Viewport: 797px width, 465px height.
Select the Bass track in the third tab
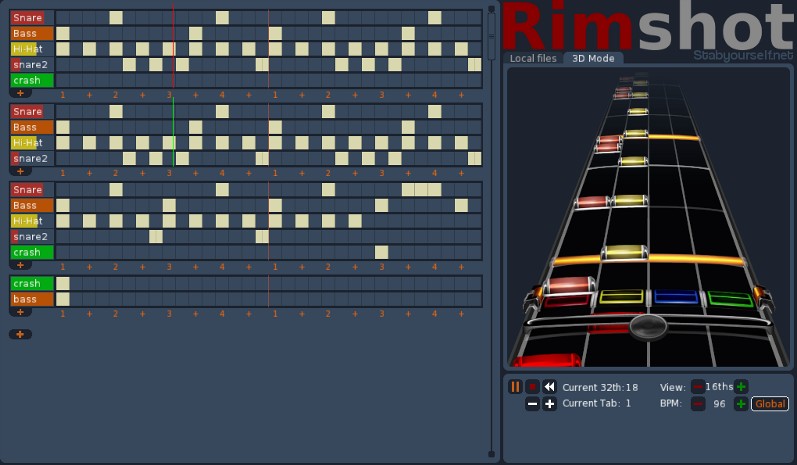tap(32, 205)
